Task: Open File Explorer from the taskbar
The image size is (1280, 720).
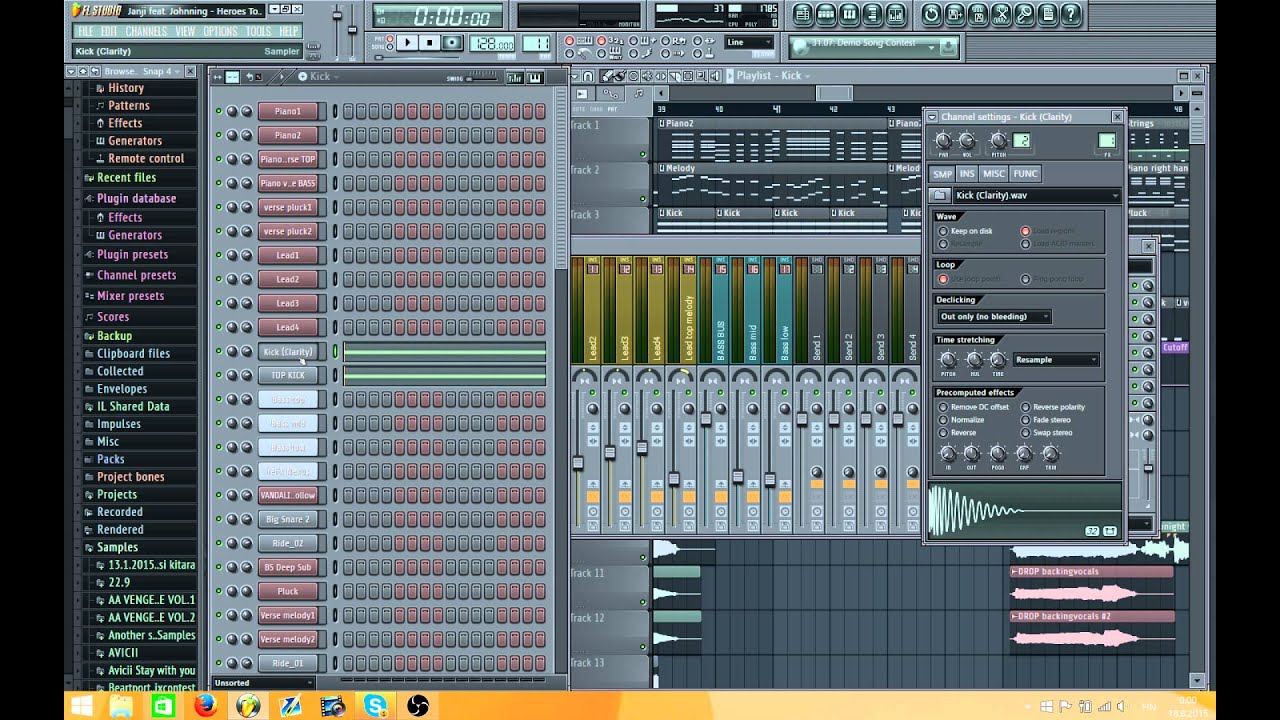Action: coord(120,706)
